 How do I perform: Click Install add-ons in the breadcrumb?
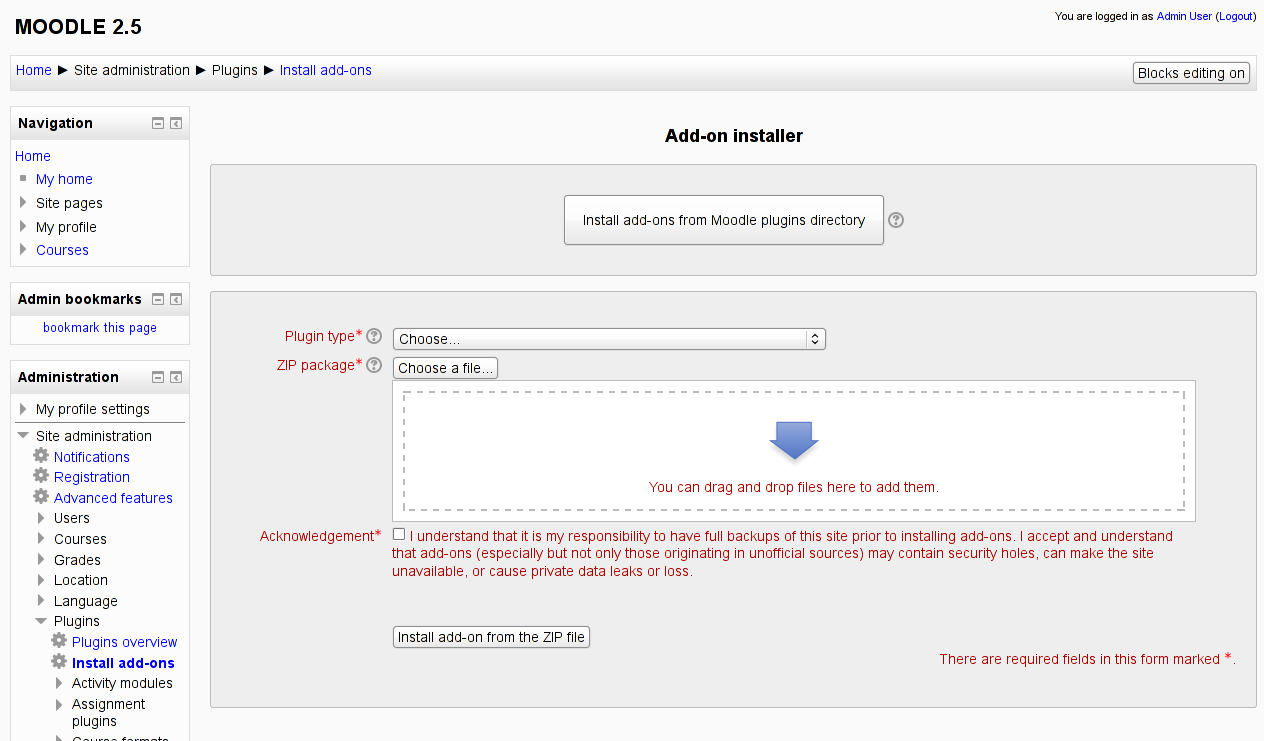point(326,70)
